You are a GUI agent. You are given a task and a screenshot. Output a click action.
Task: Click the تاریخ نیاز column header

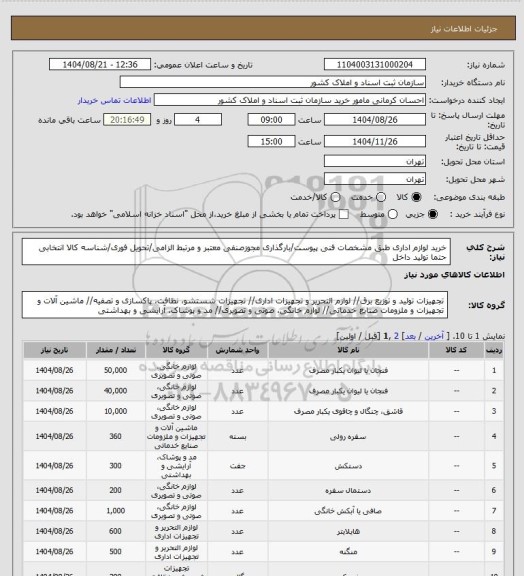coord(54,350)
